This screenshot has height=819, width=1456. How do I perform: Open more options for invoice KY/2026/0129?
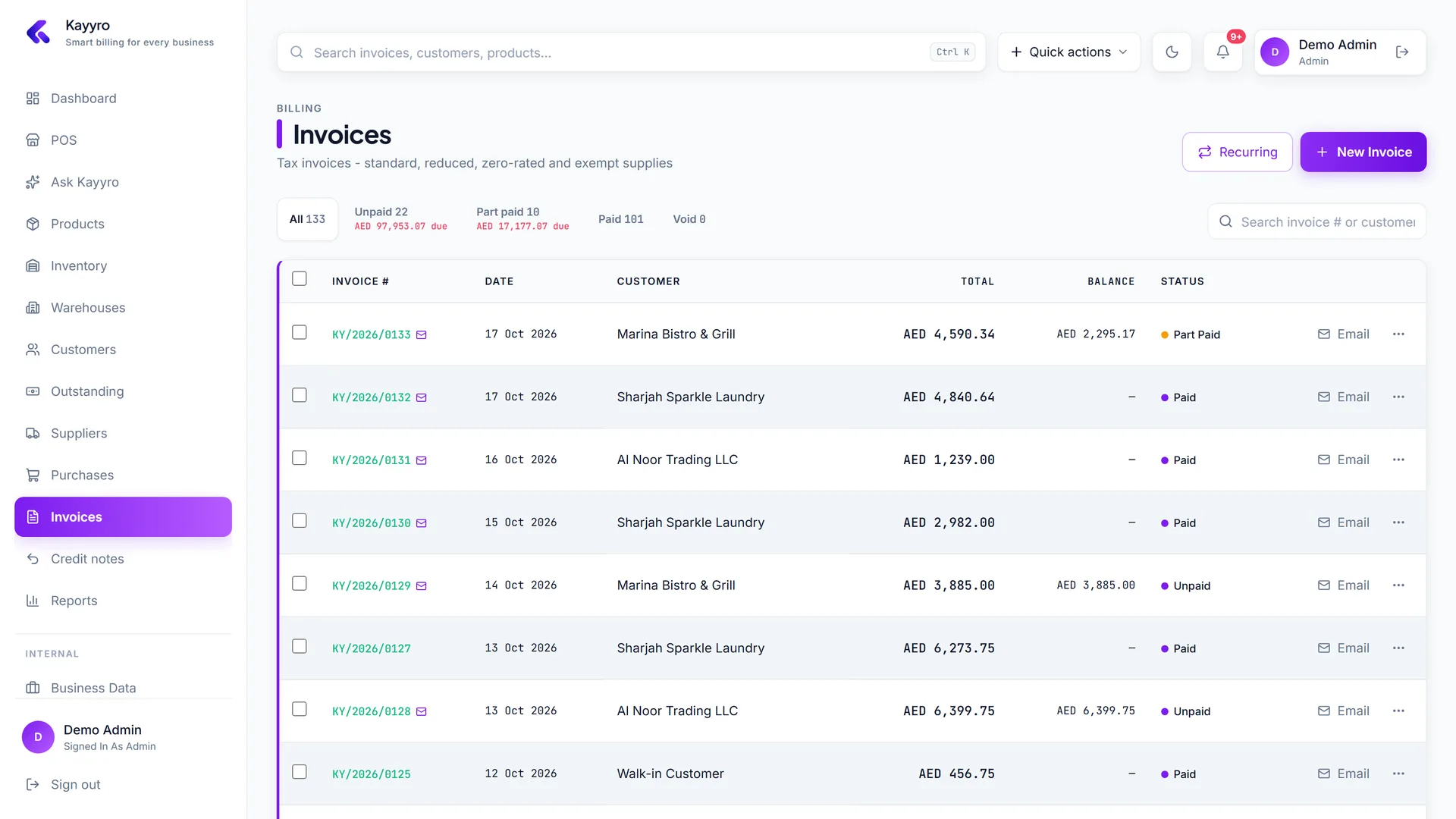(x=1398, y=585)
